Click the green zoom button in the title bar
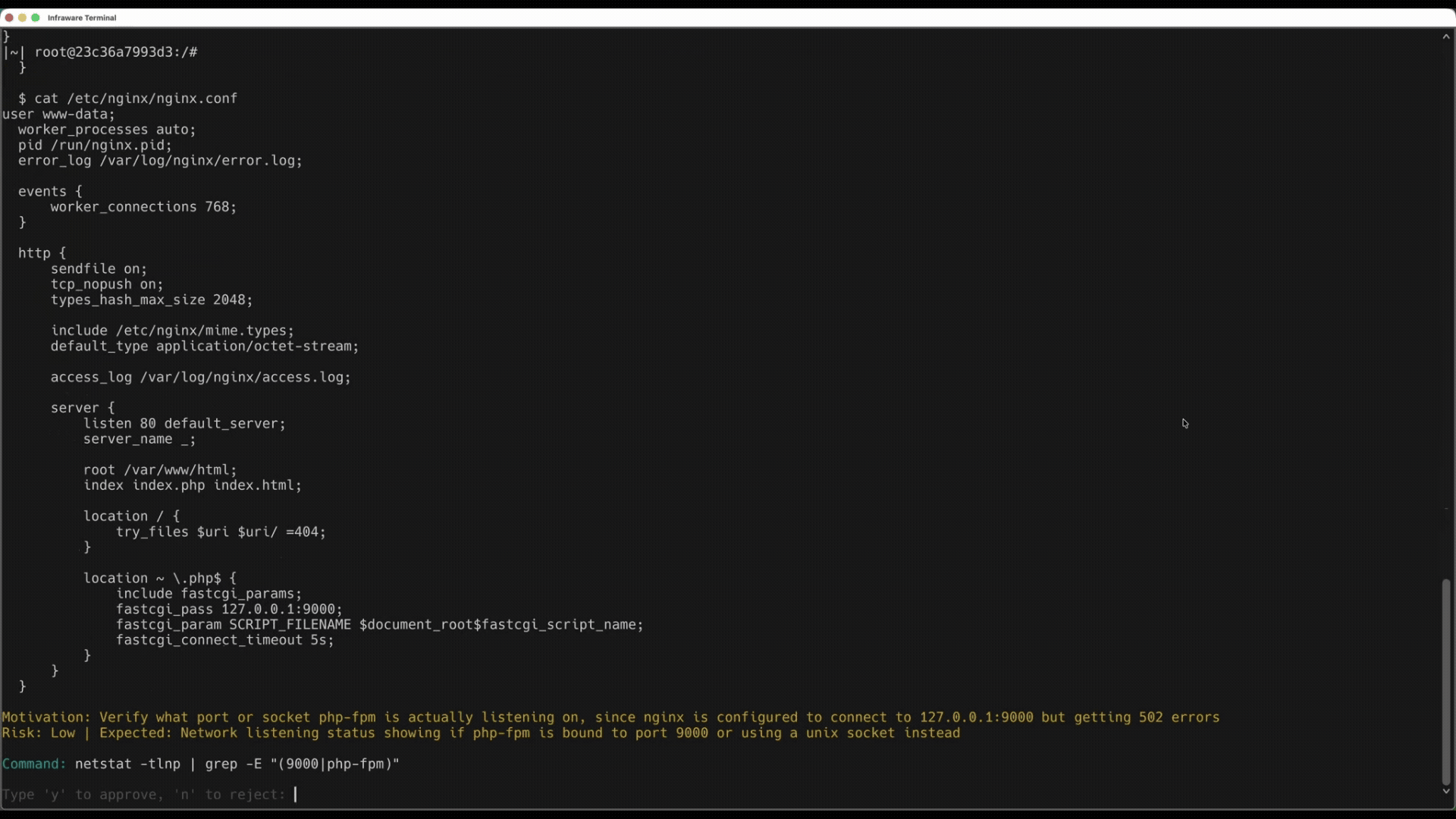 pyautogui.click(x=35, y=17)
